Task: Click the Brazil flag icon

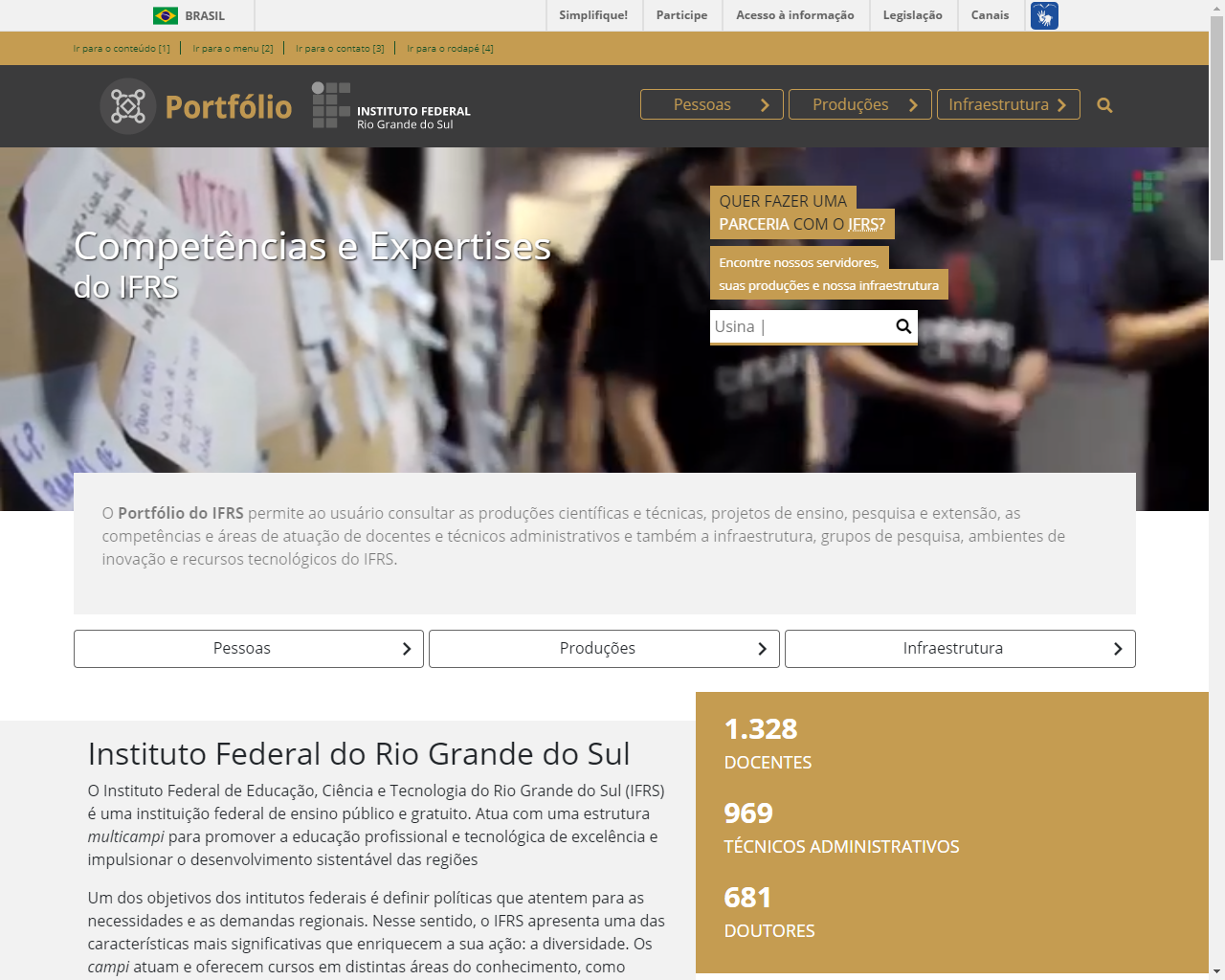Action: coord(166,16)
